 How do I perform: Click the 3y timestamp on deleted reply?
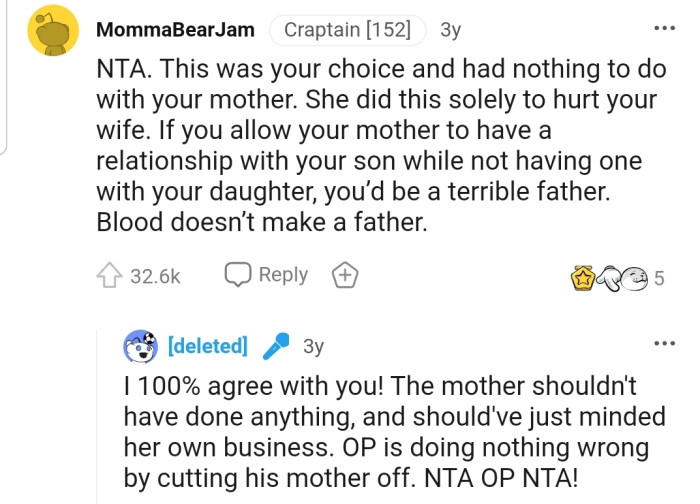[313, 346]
